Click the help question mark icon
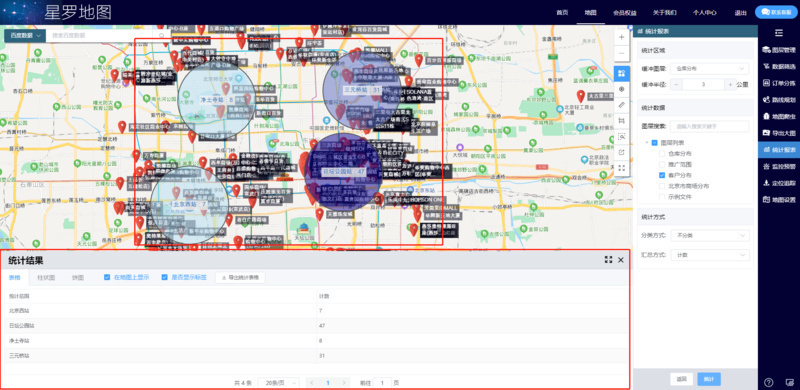The height and width of the screenshot is (390, 800). click(769, 382)
